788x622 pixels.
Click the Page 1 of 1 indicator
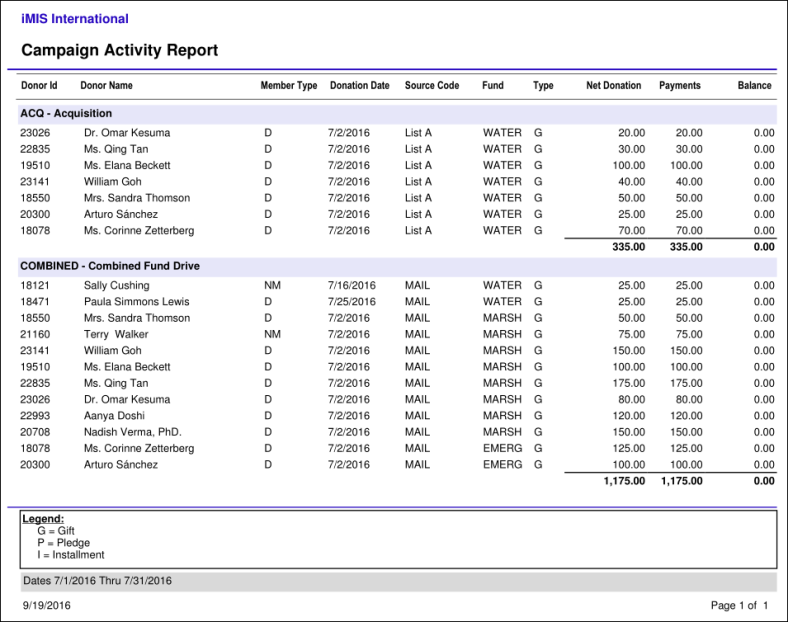click(x=740, y=606)
